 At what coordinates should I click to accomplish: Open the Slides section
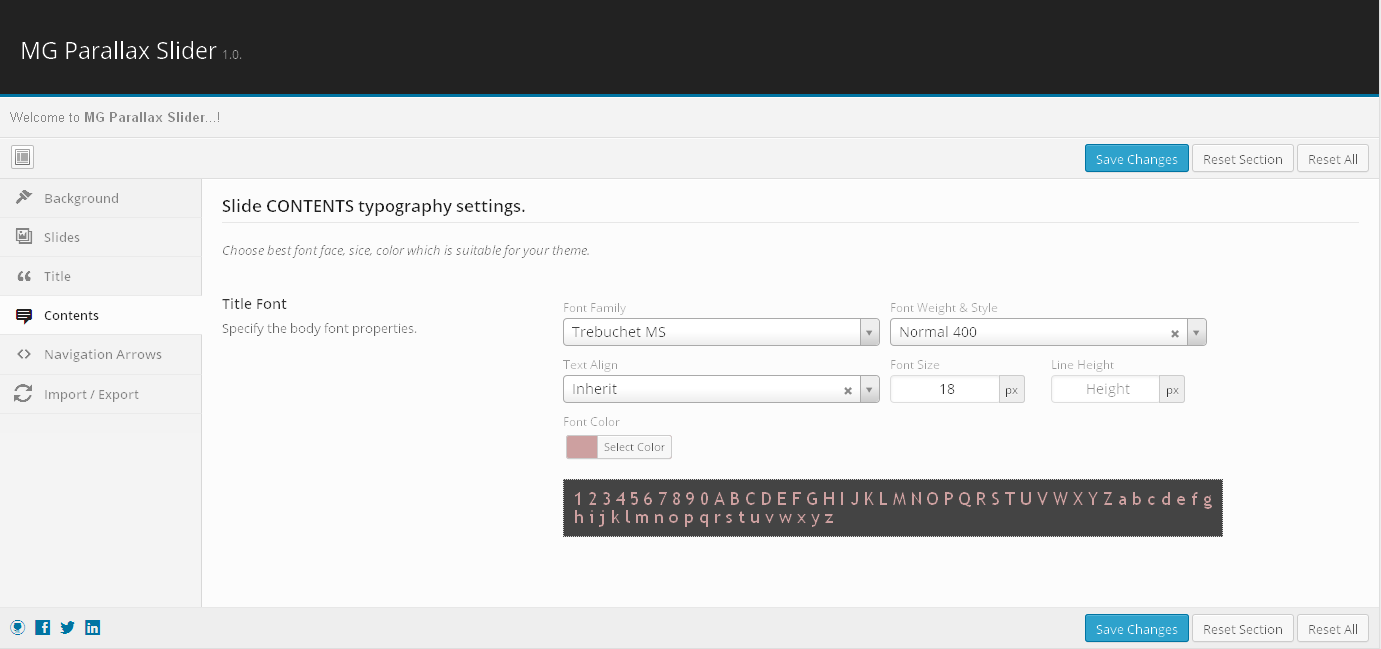[x=100, y=237]
